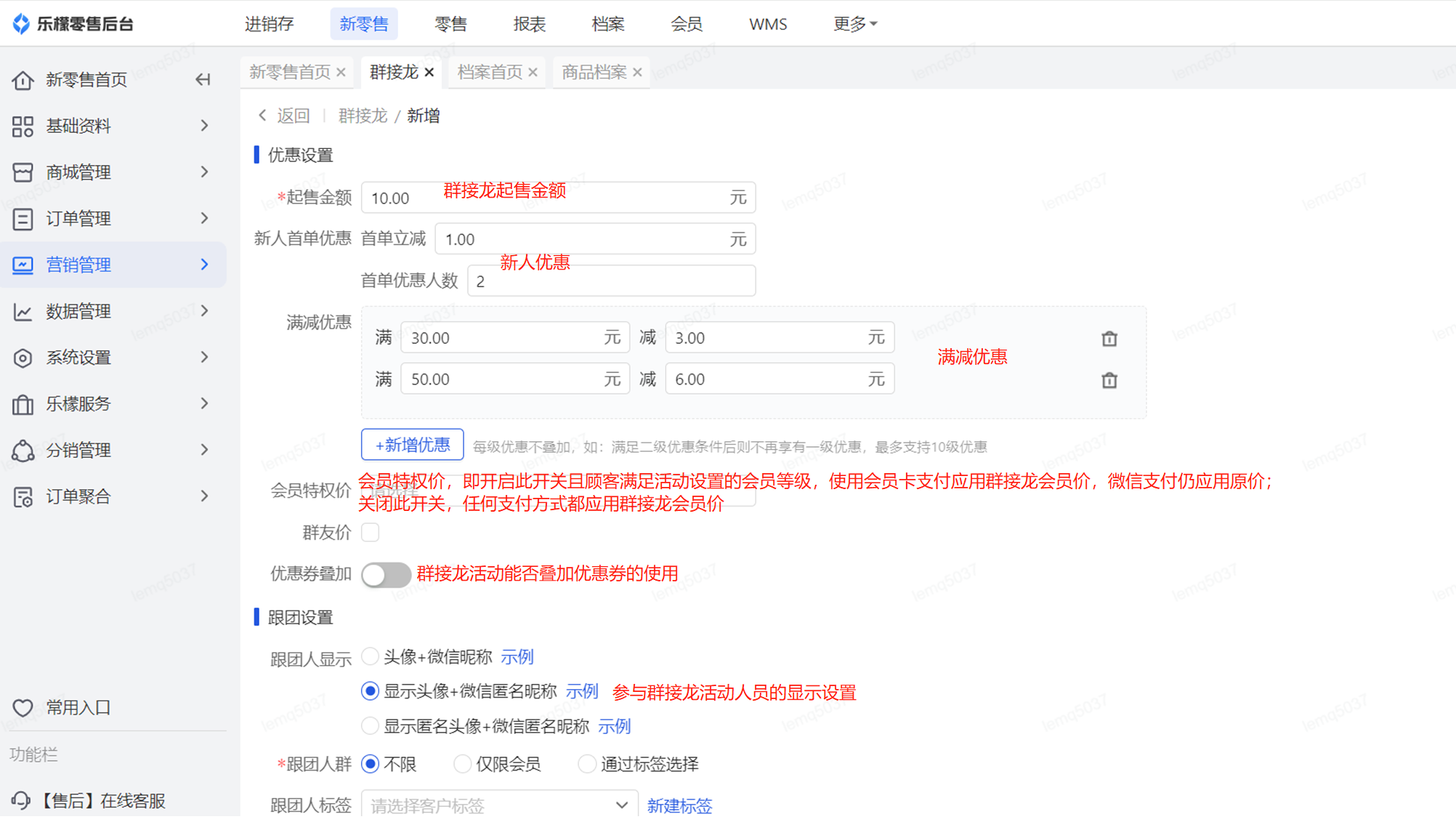The height and width of the screenshot is (822, 1456).
Task: Open the 档案 top menu
Action: pyautogui.click(x=608, y=24)
